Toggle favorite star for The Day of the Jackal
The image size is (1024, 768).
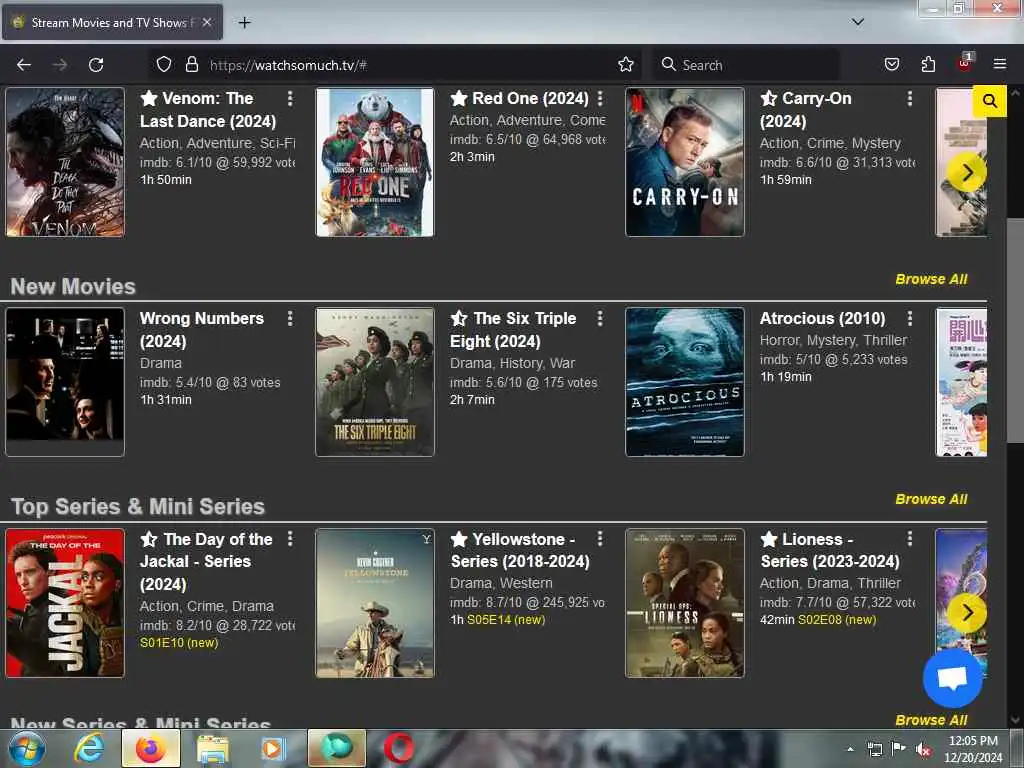tap(149, 539)
